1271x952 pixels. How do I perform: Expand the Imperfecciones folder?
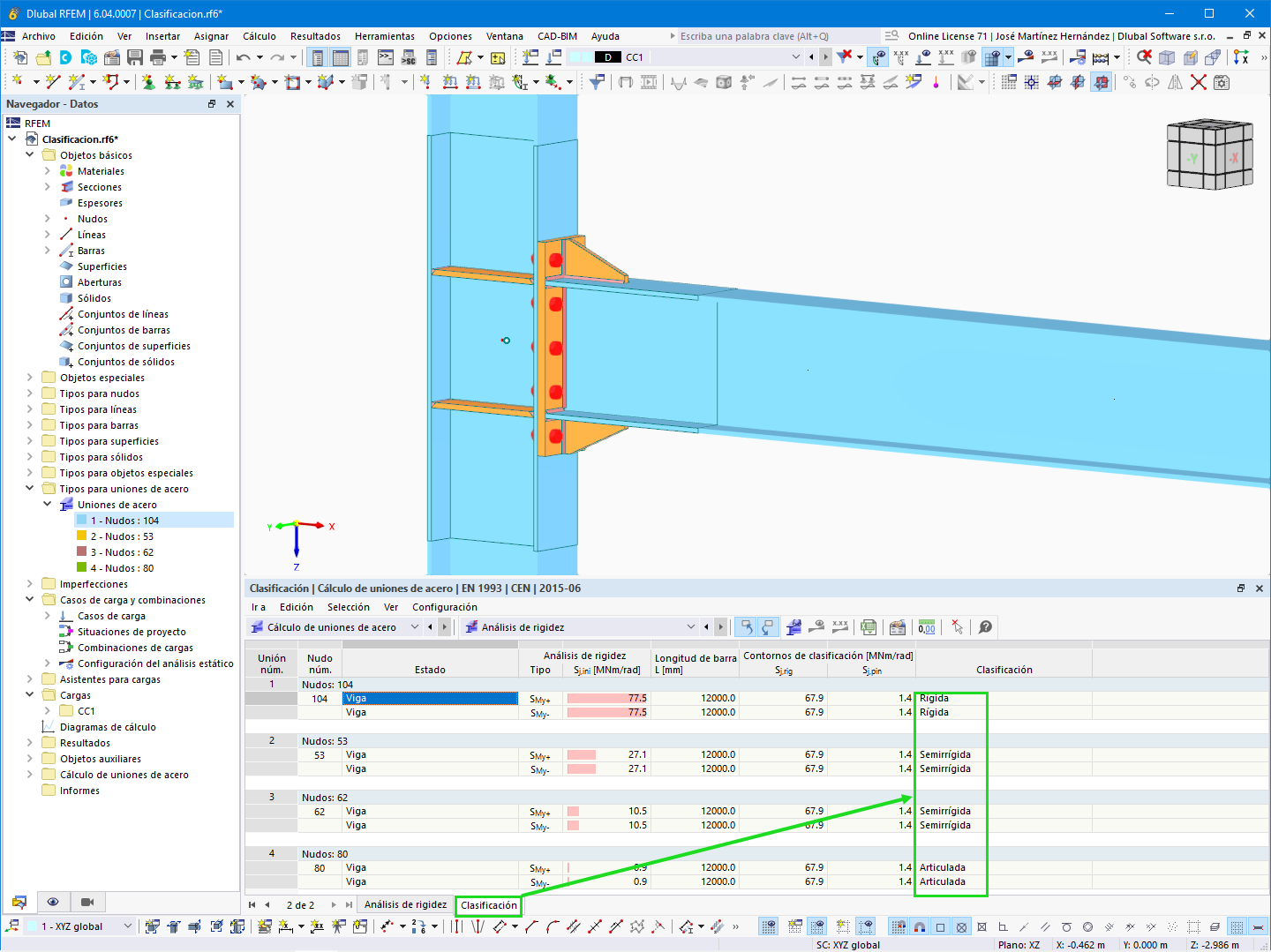(x=30, y=584)
